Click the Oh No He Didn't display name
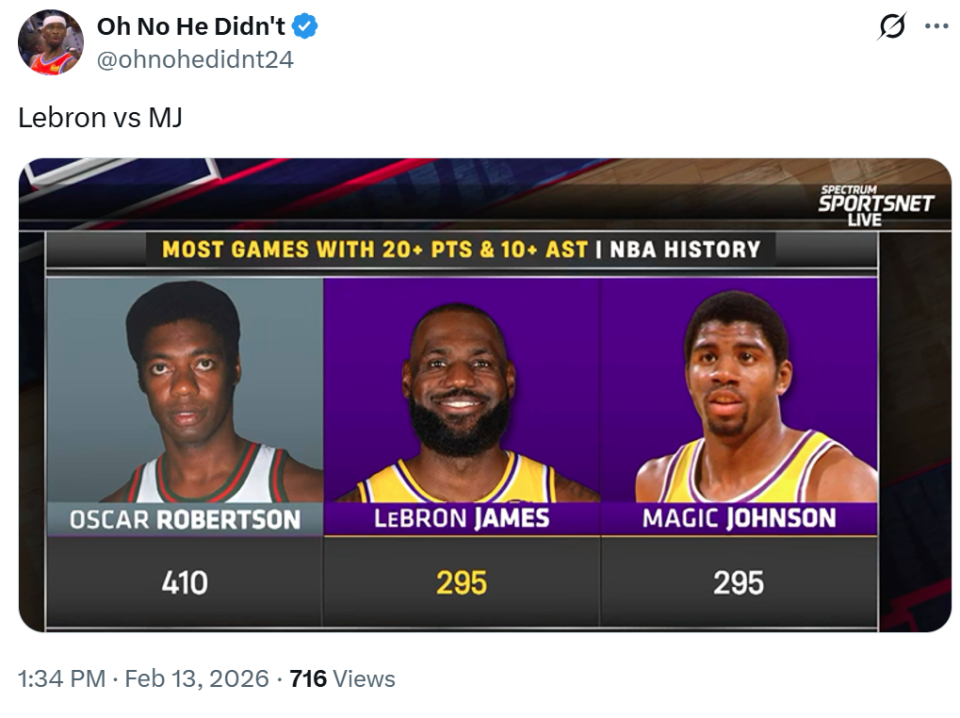This screenshot has height=718, width=960. tap(191, 27)
